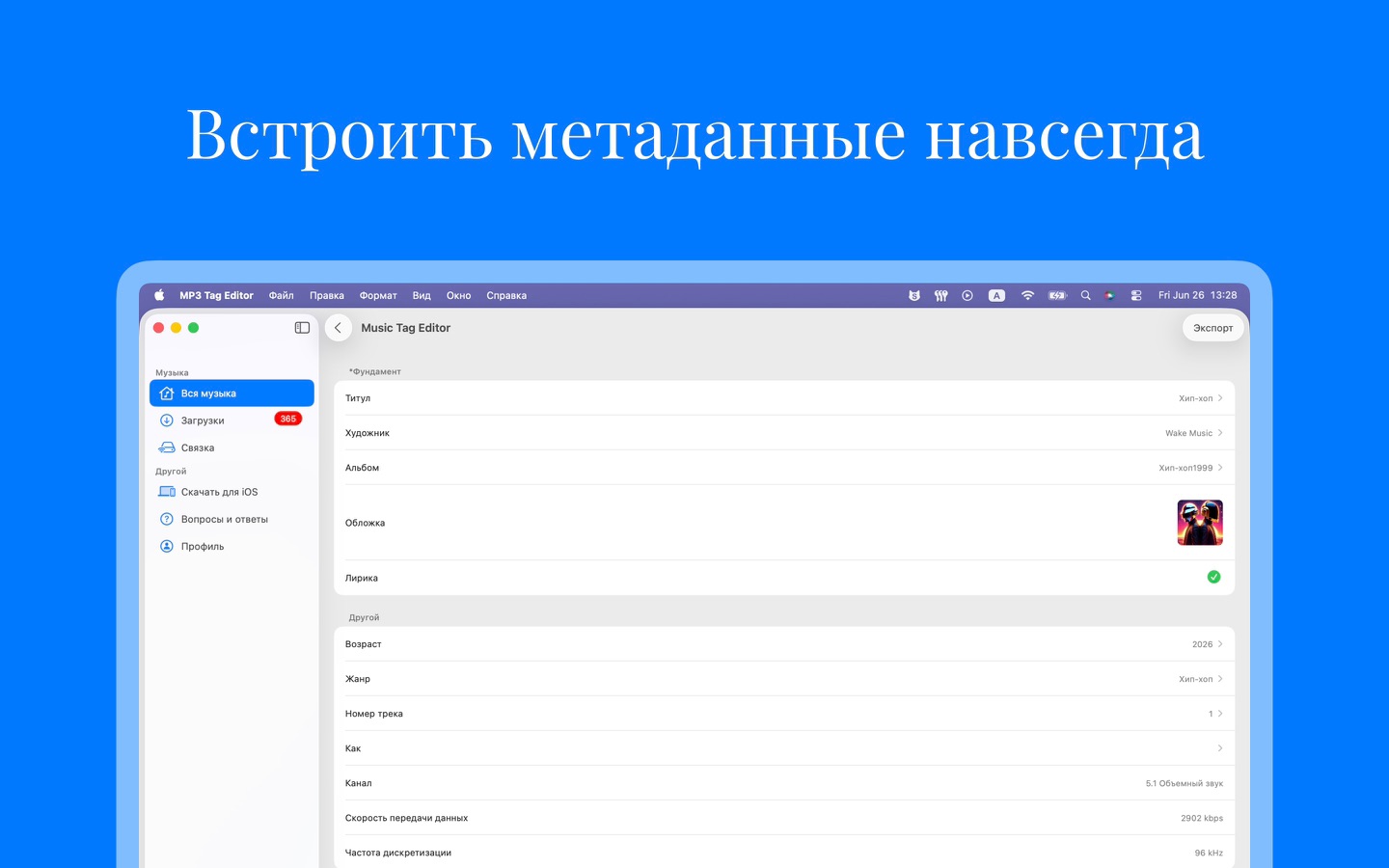Open the MP3 Tag Editor menu
This screenshot has width=1389, height=868.
pos(216,295)
